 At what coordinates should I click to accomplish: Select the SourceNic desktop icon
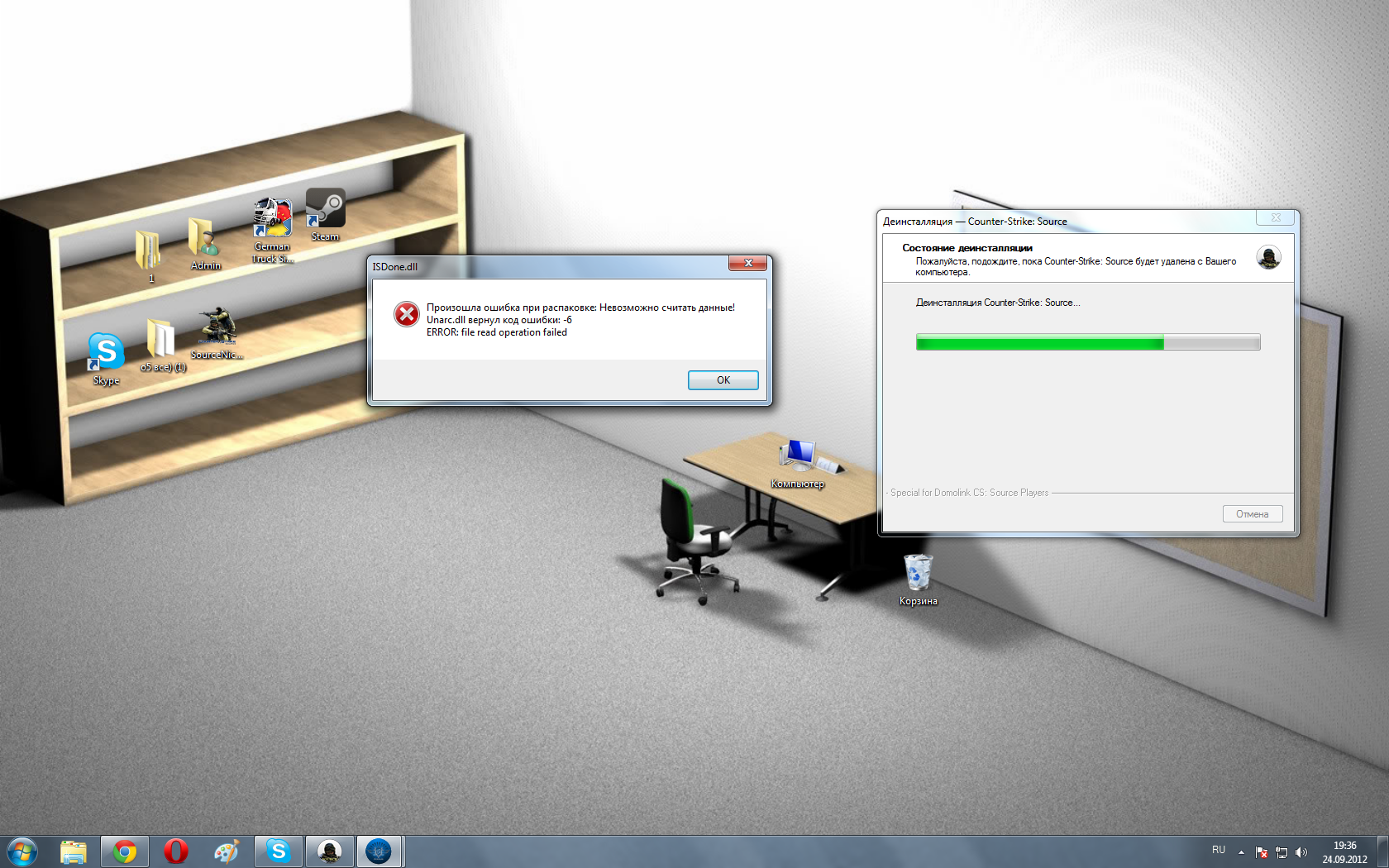(217, 333)
